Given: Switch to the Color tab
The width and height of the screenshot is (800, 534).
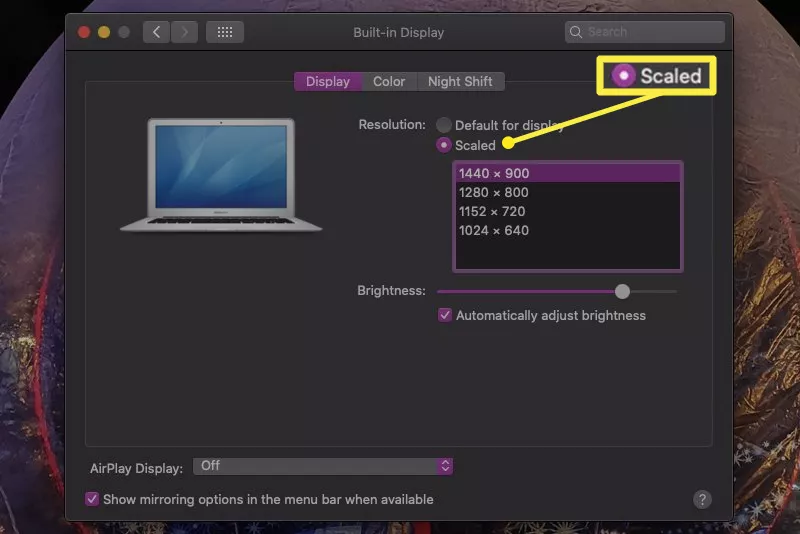Looking at the screenshot, I should 389,82.
